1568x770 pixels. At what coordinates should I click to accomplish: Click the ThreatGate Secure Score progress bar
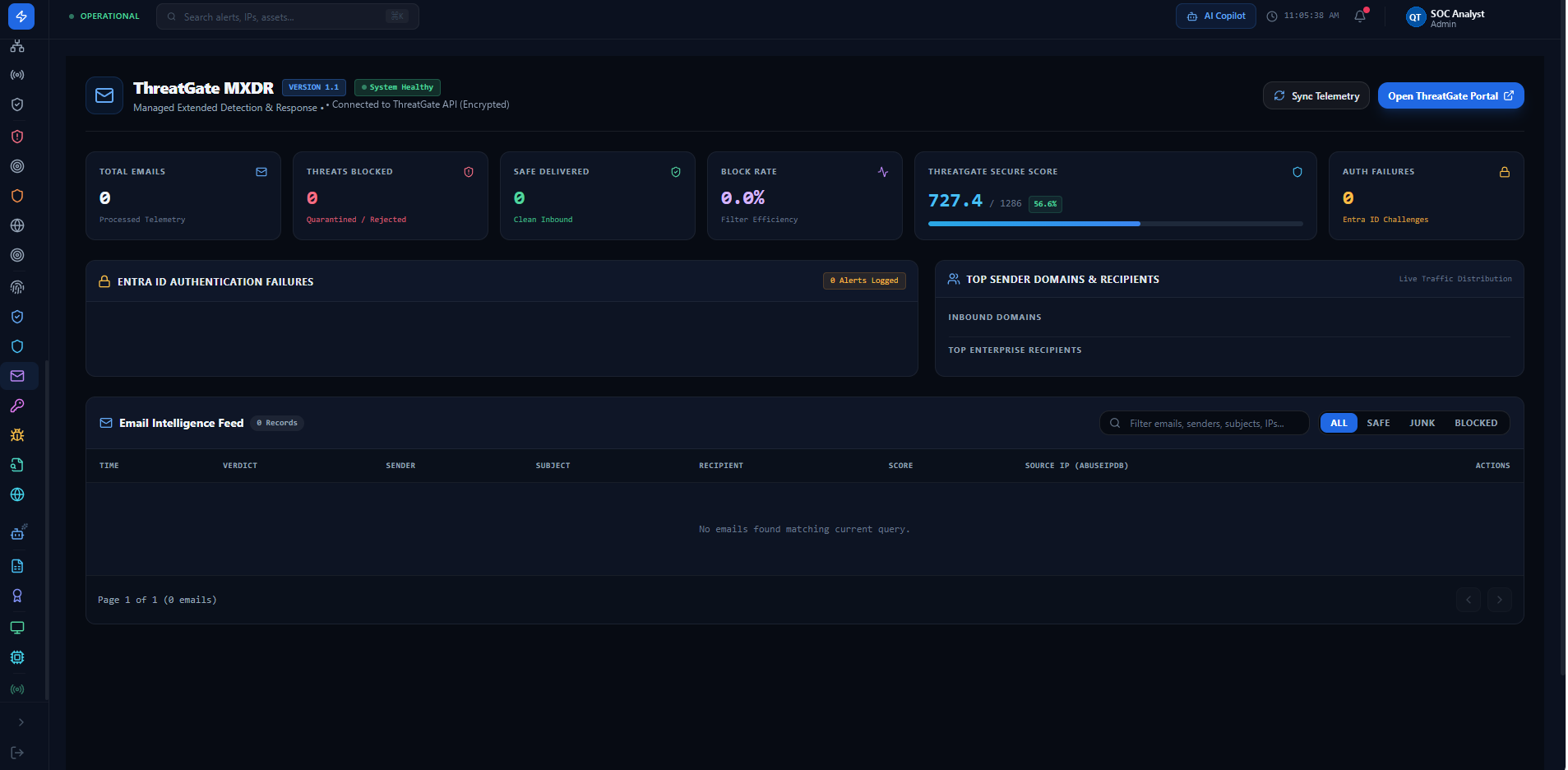[1115, 224]
